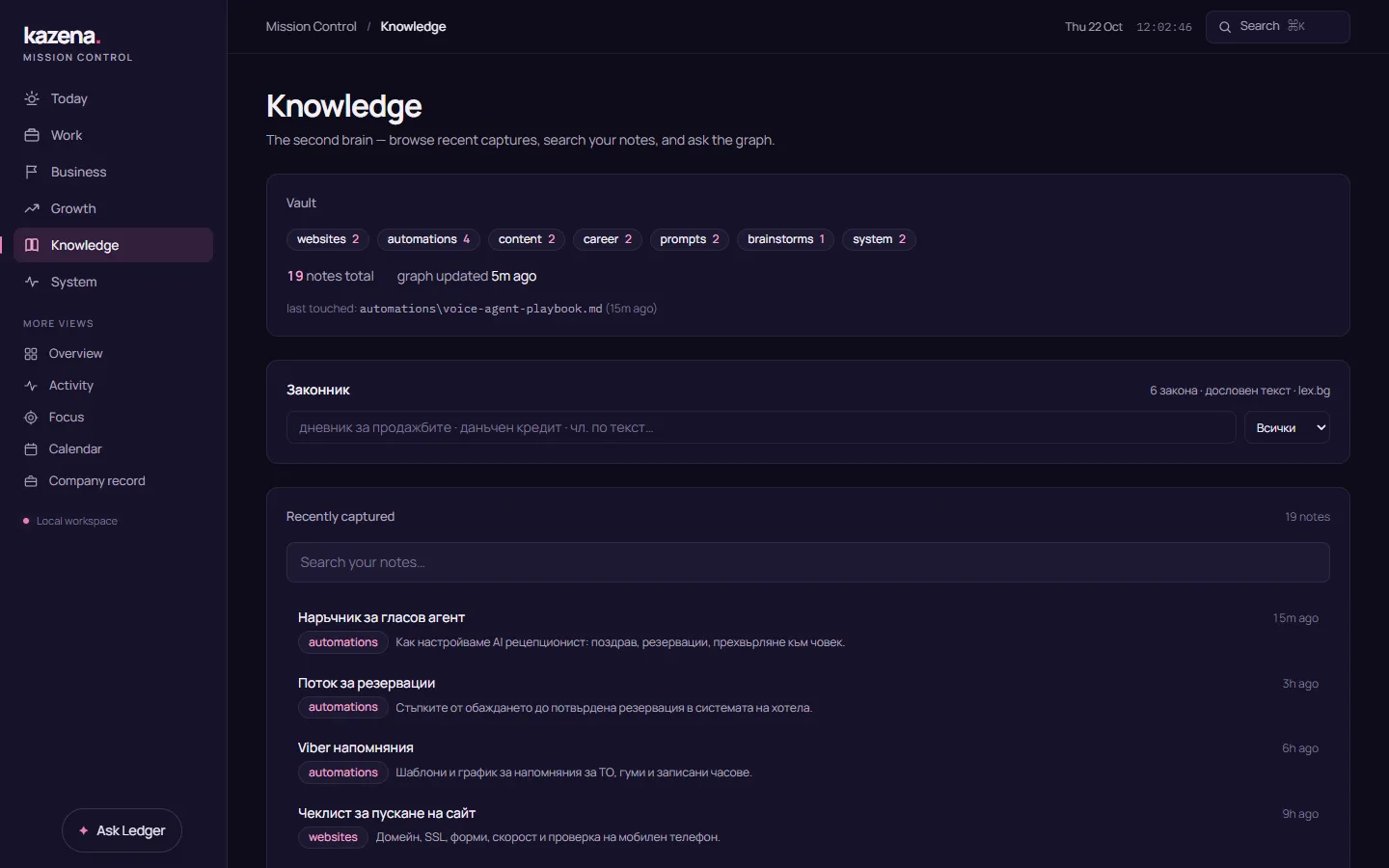The width and height of the screenshot is (1389, 868).
Task: Filter vault by career tag
Action: point(608,239)
